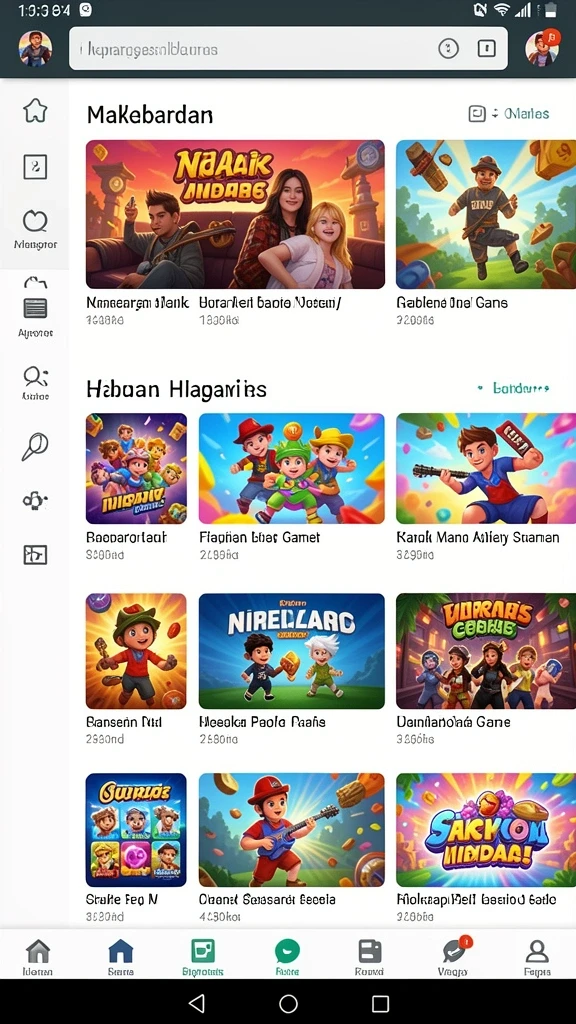
Task: Open the blue NIREDLARC game tile
Action: point(291,651)
